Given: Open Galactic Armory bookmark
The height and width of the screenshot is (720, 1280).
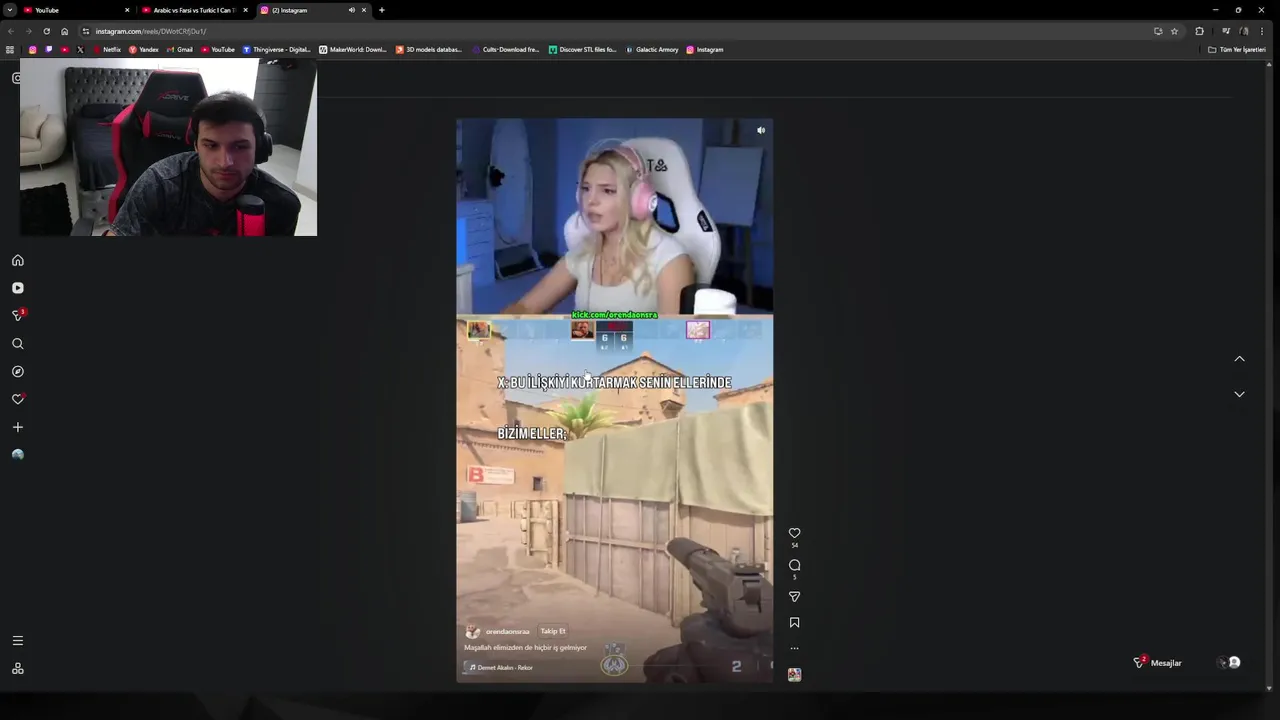Looking at the screenshot, I should coord(652,49).
